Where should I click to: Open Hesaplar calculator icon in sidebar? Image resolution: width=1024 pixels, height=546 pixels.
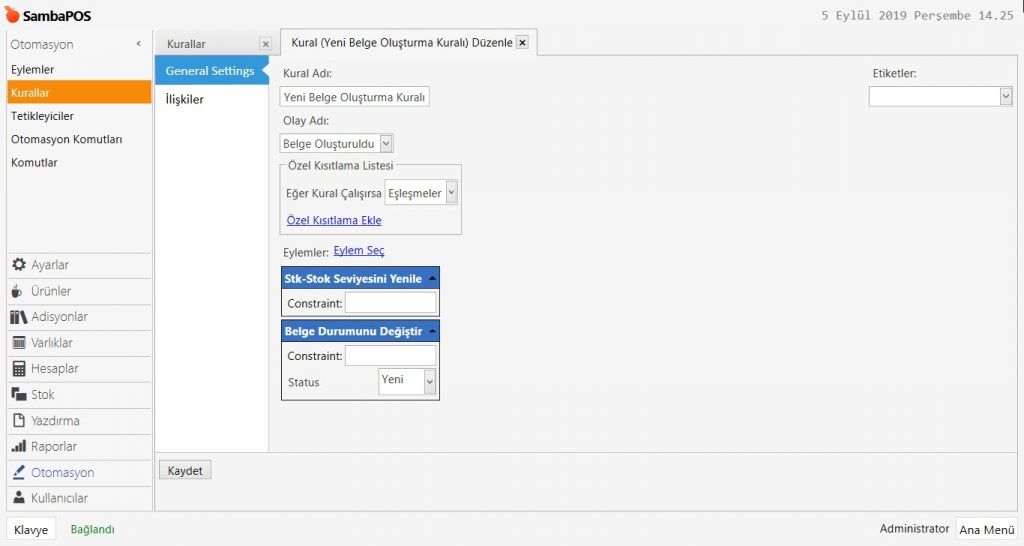(x=18, y=369)
